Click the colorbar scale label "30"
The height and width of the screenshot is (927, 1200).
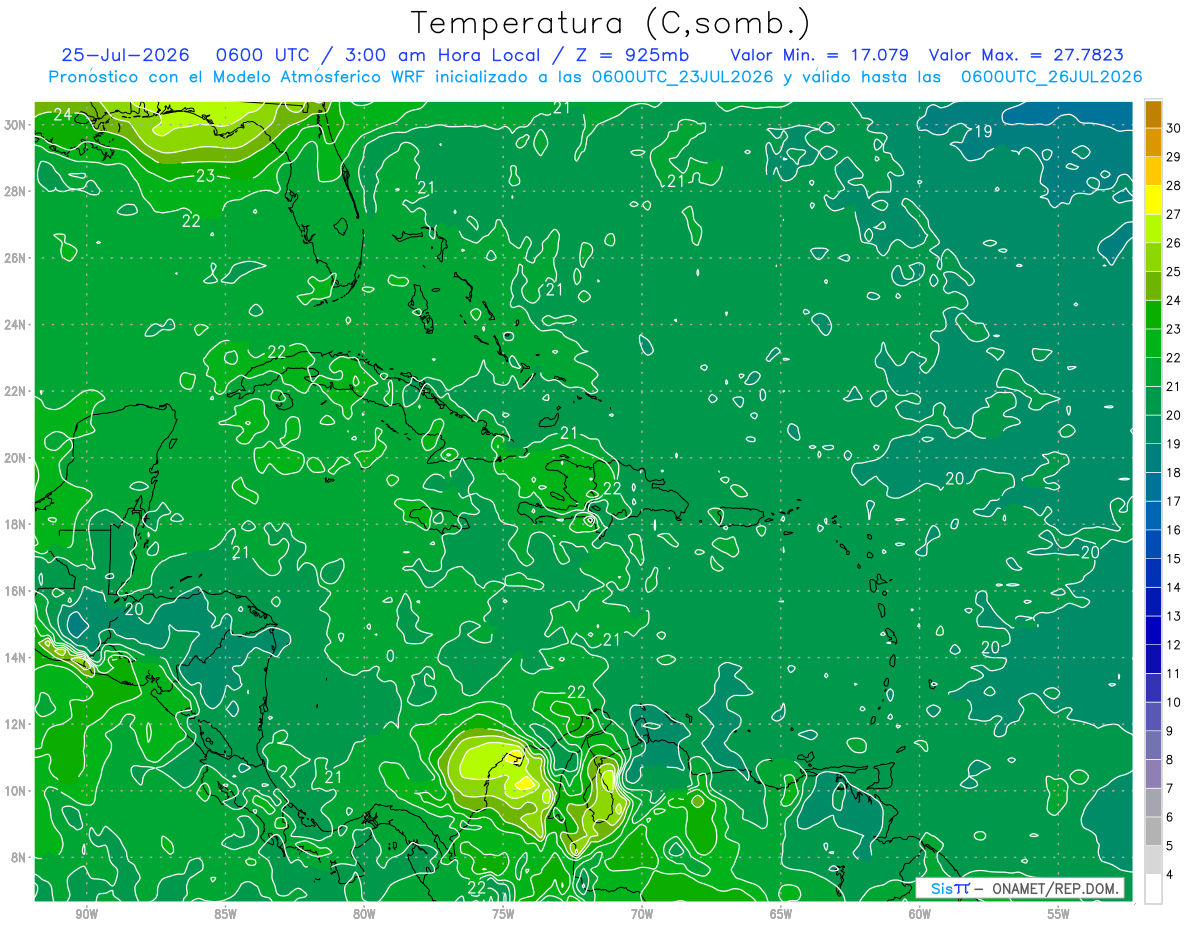click(x=1173, y=128)
